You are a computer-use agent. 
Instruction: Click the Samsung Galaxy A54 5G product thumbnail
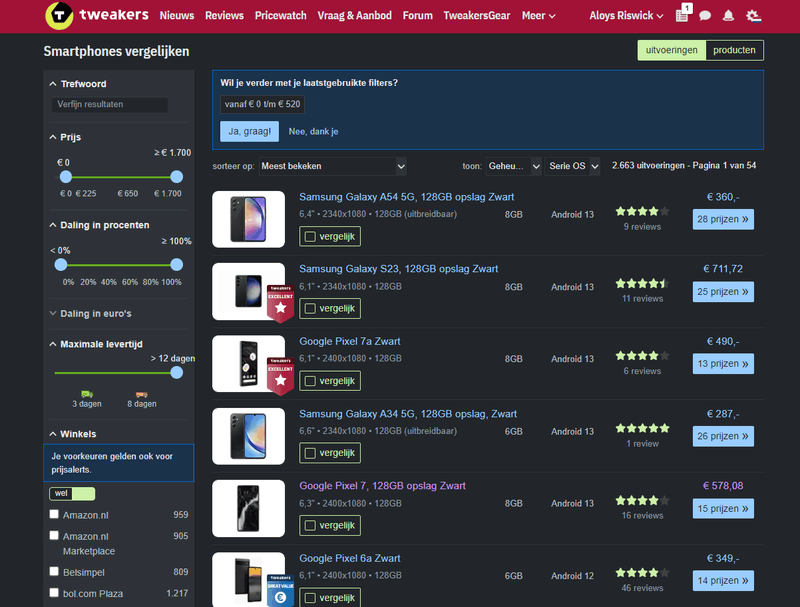tap(248, 219)
